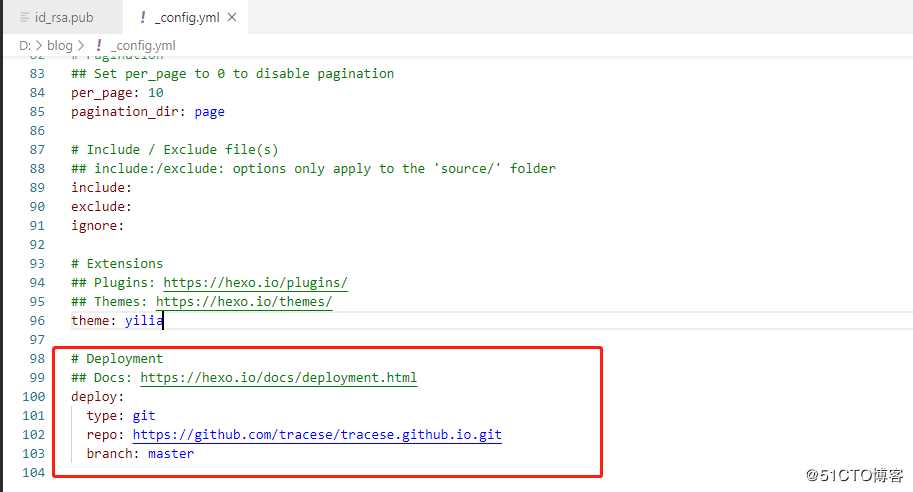Image resolution: width=913 pixels, height=492 pixels.
Task: Click line number 100 in the gutter
Action: click(x=34, y=397)
